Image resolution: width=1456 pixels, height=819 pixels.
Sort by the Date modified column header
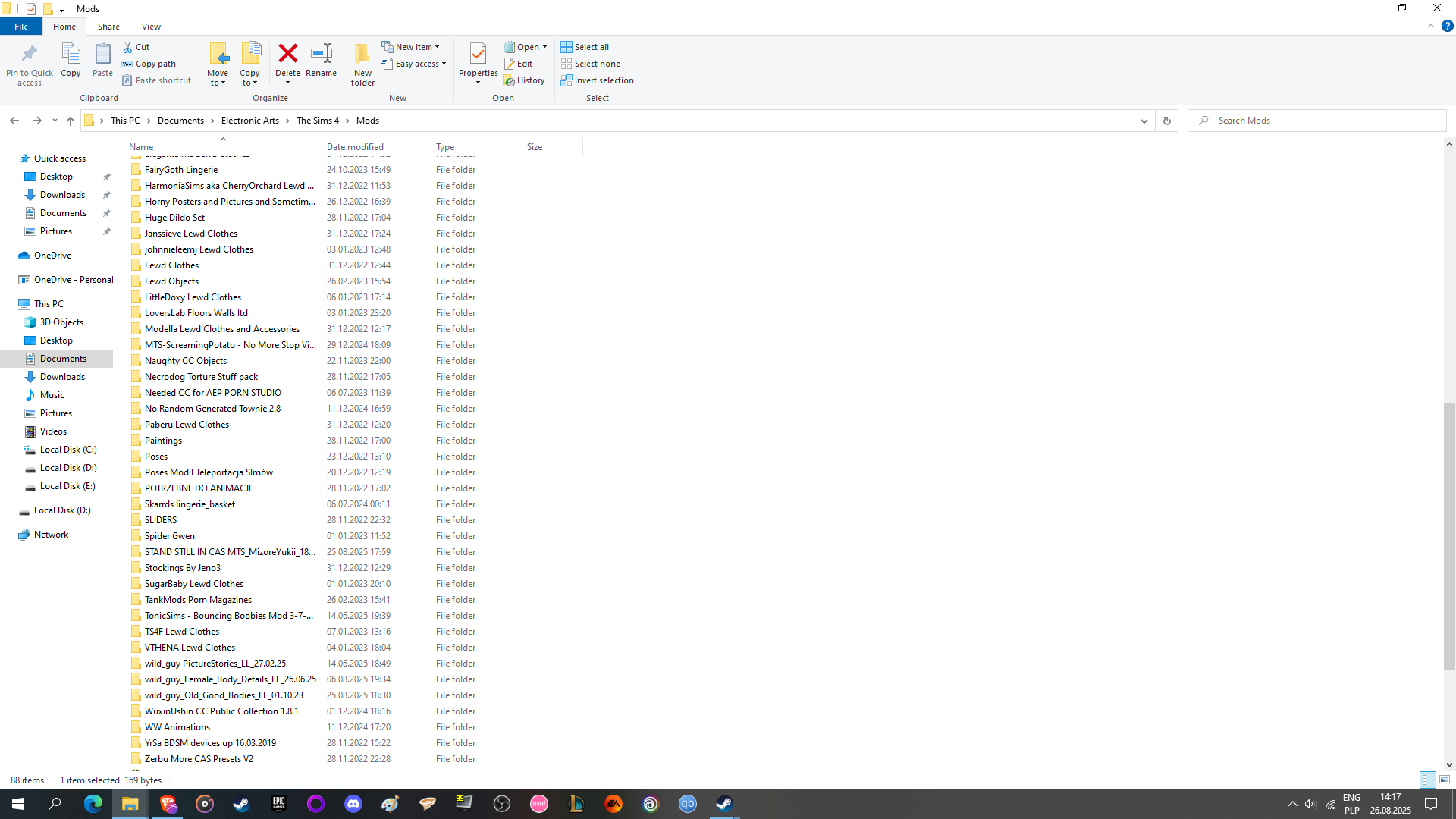click(x=377, y=147)
